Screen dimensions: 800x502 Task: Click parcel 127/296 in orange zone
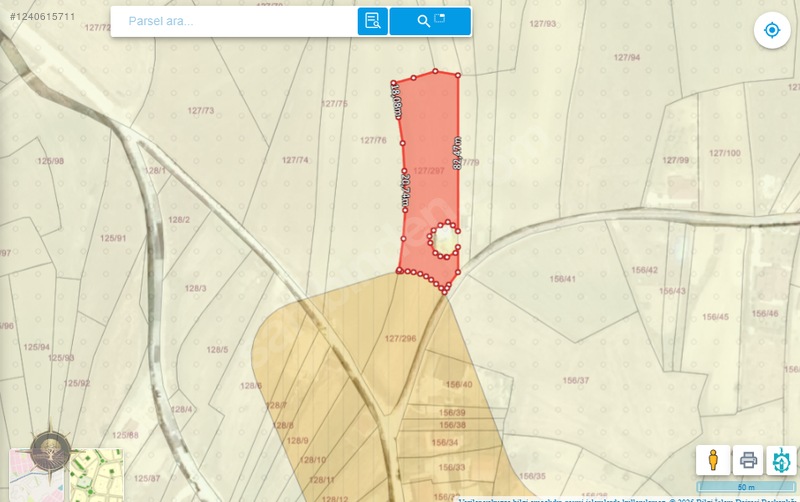pyautogui.click(x=400, y=338)
